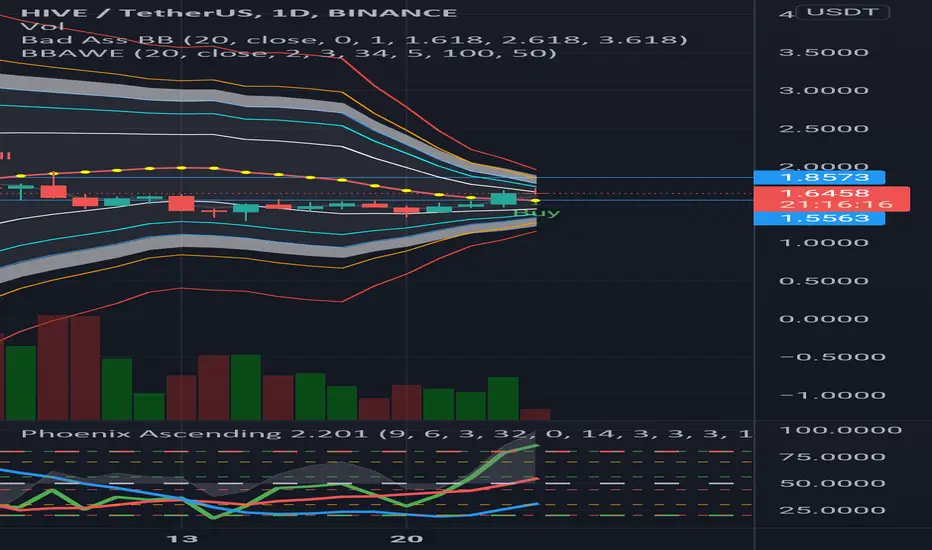Click the 50.0000 oscillator scale value
Viewport: 932px width, 550px height.
(832, 483)
